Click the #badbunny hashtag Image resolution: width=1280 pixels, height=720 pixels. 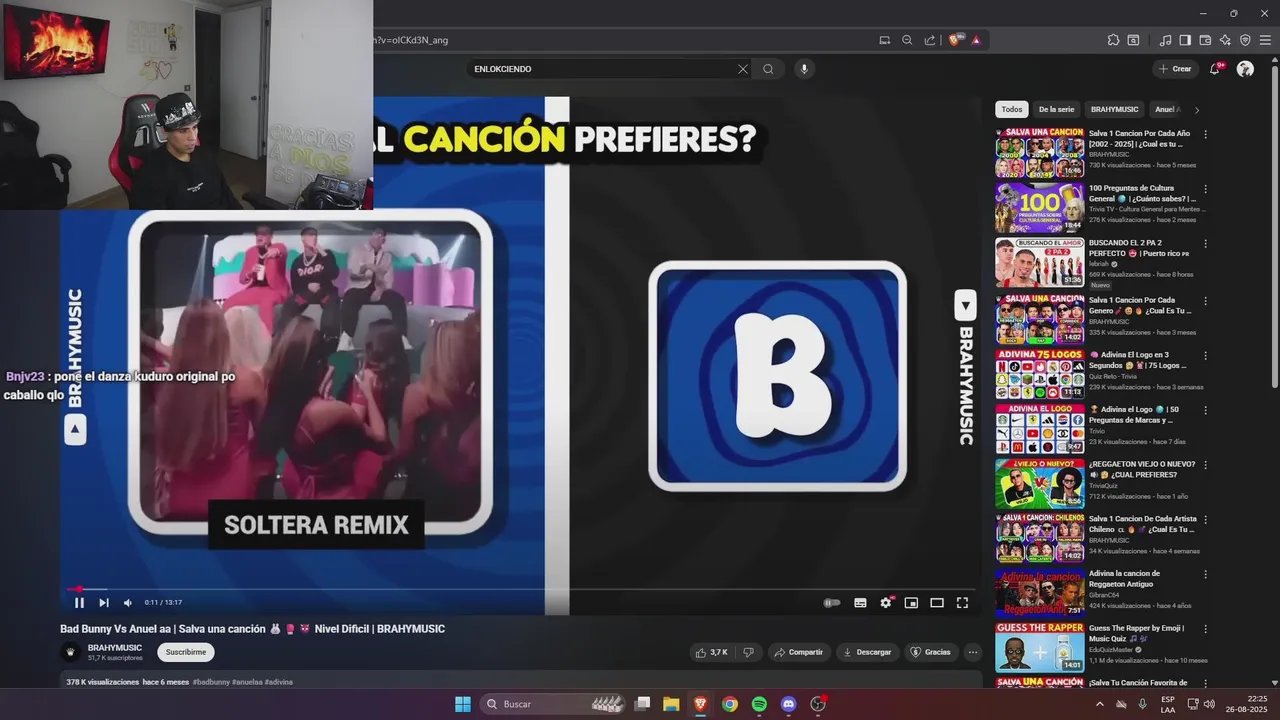211,682
